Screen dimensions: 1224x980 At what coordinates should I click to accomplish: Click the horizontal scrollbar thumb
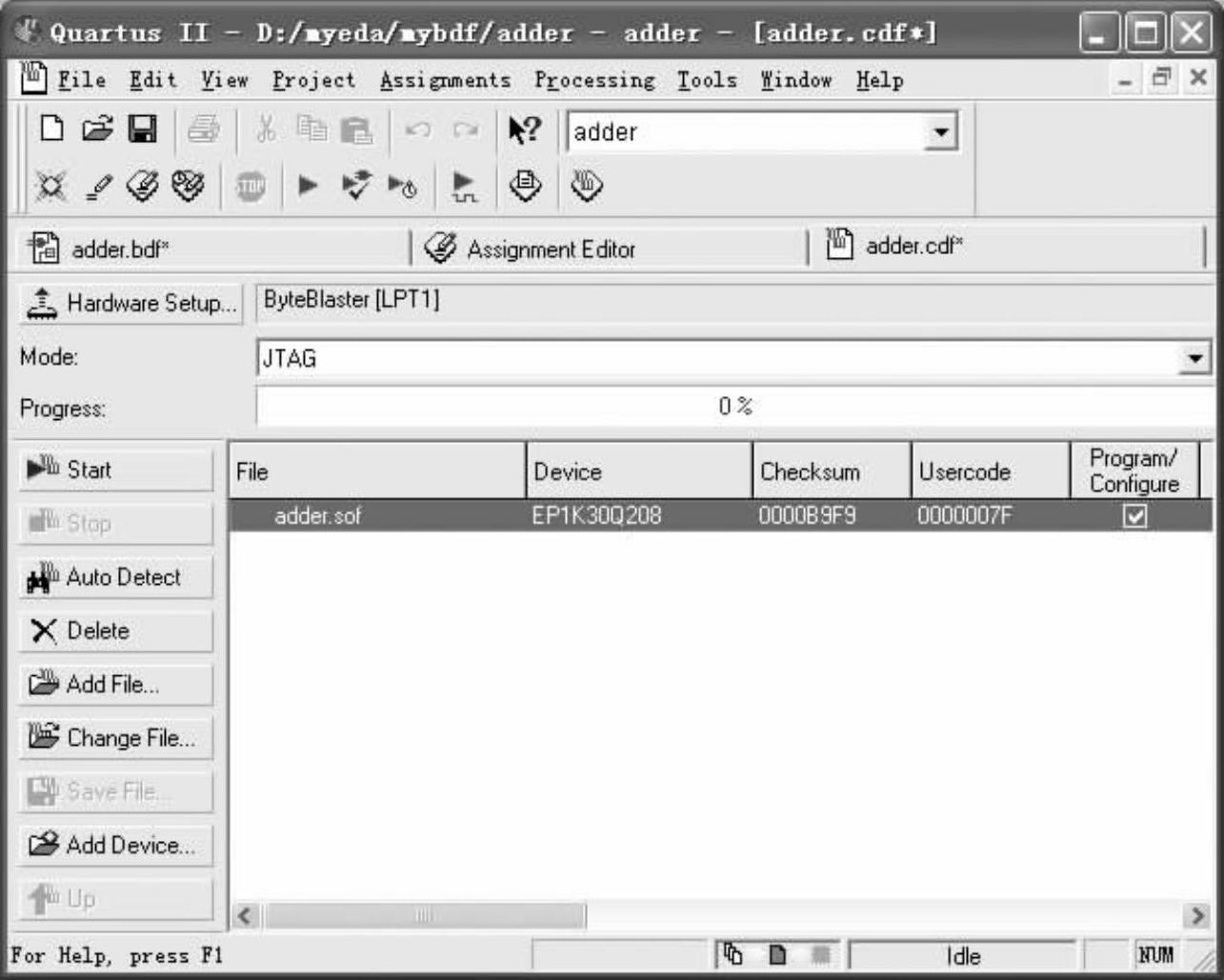click(x=425, y=916)
